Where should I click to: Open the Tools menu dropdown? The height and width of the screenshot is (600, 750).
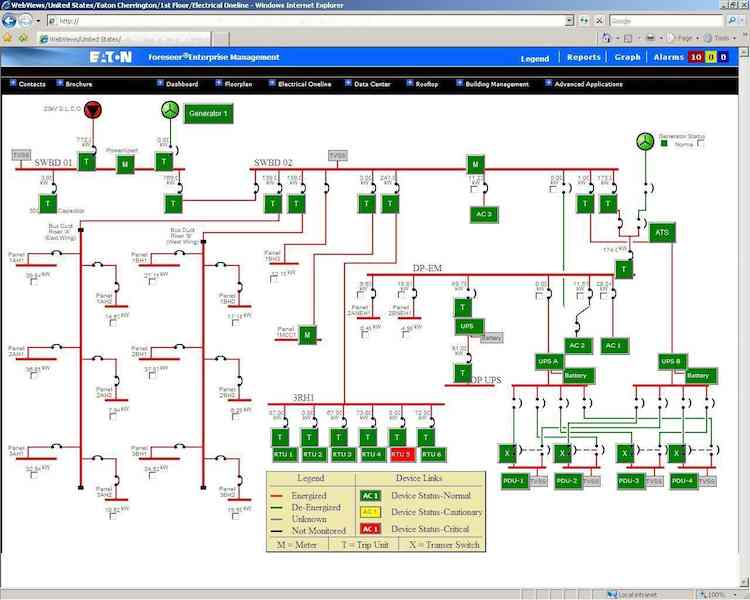tap(734, 38)
